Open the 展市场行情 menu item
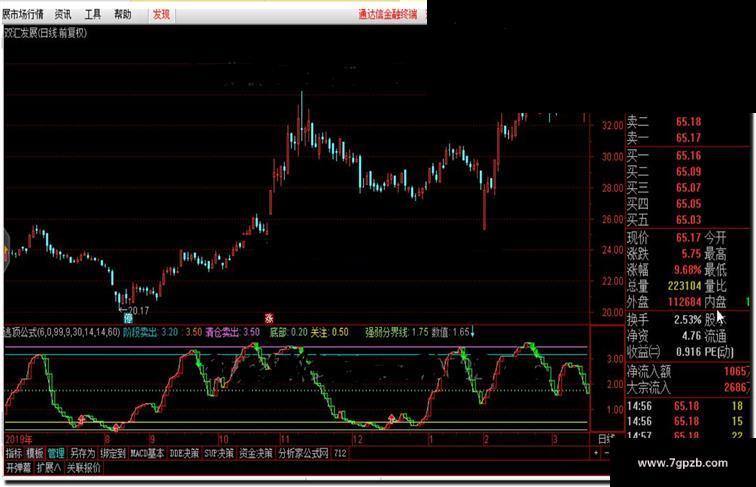This screenshot has width=756, height=487. [23, 14]
